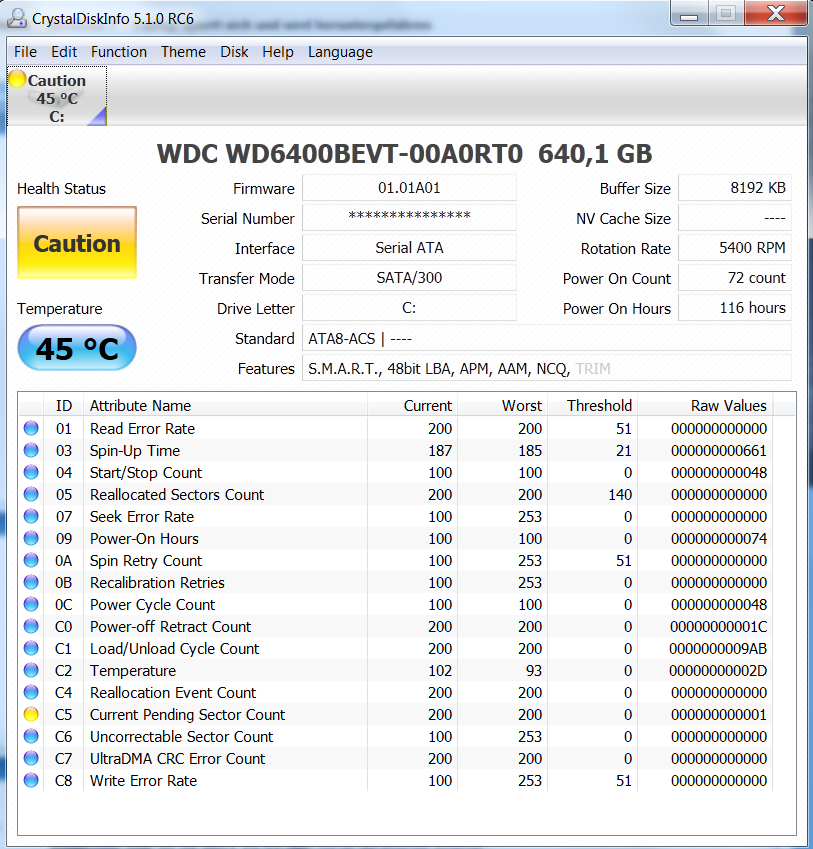Click the Power On Count field showing 72 count

[735, 278]
